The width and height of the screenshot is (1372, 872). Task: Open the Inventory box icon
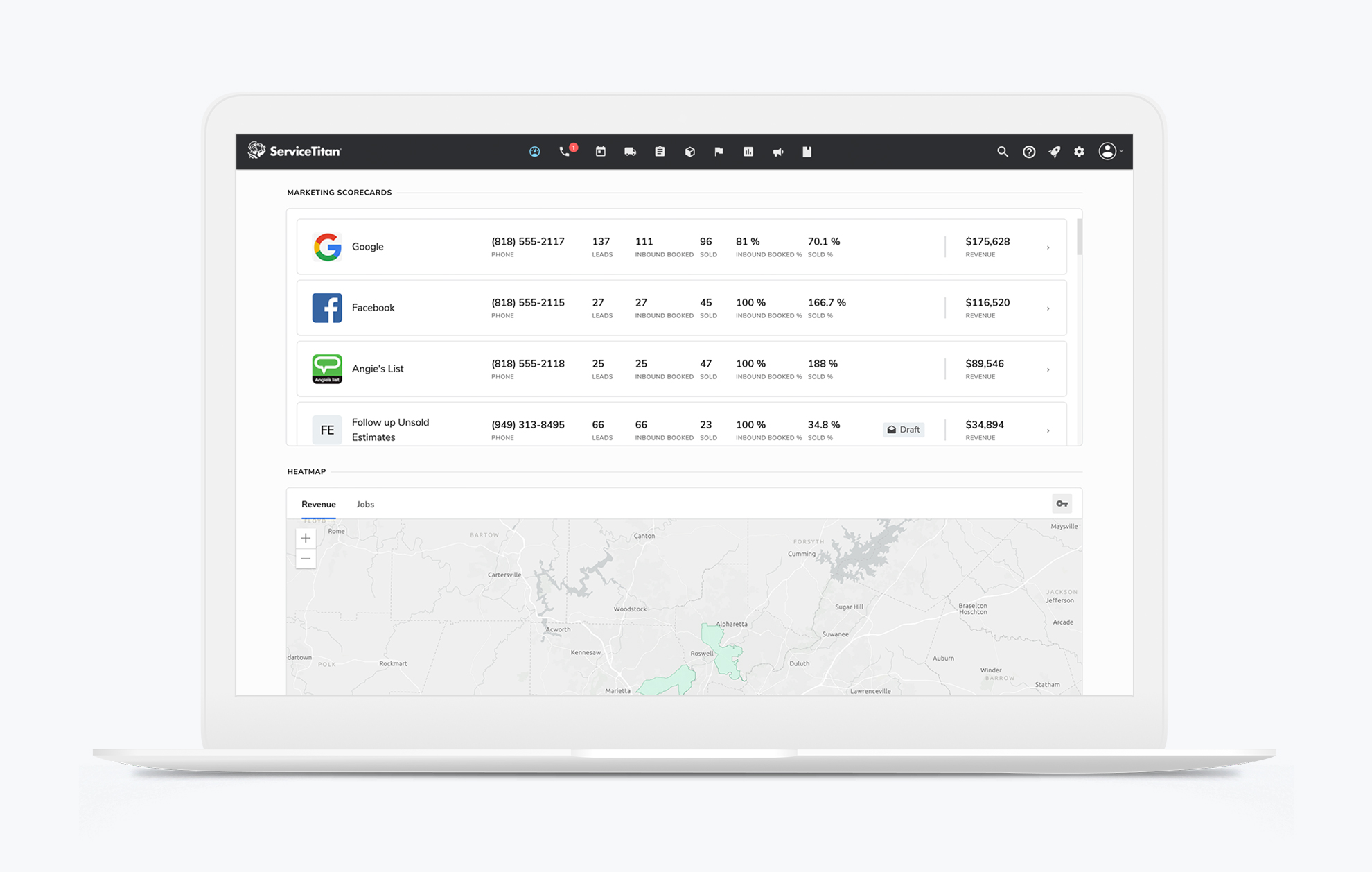[x=690, y=151]
